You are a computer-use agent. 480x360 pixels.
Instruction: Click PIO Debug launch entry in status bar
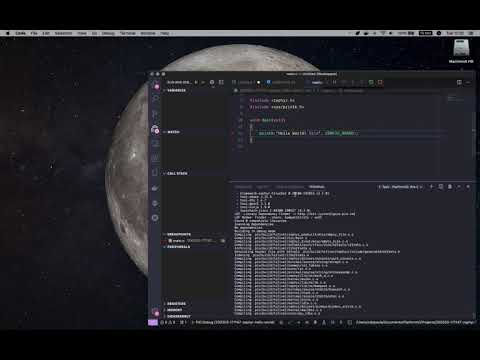(233, 322)
